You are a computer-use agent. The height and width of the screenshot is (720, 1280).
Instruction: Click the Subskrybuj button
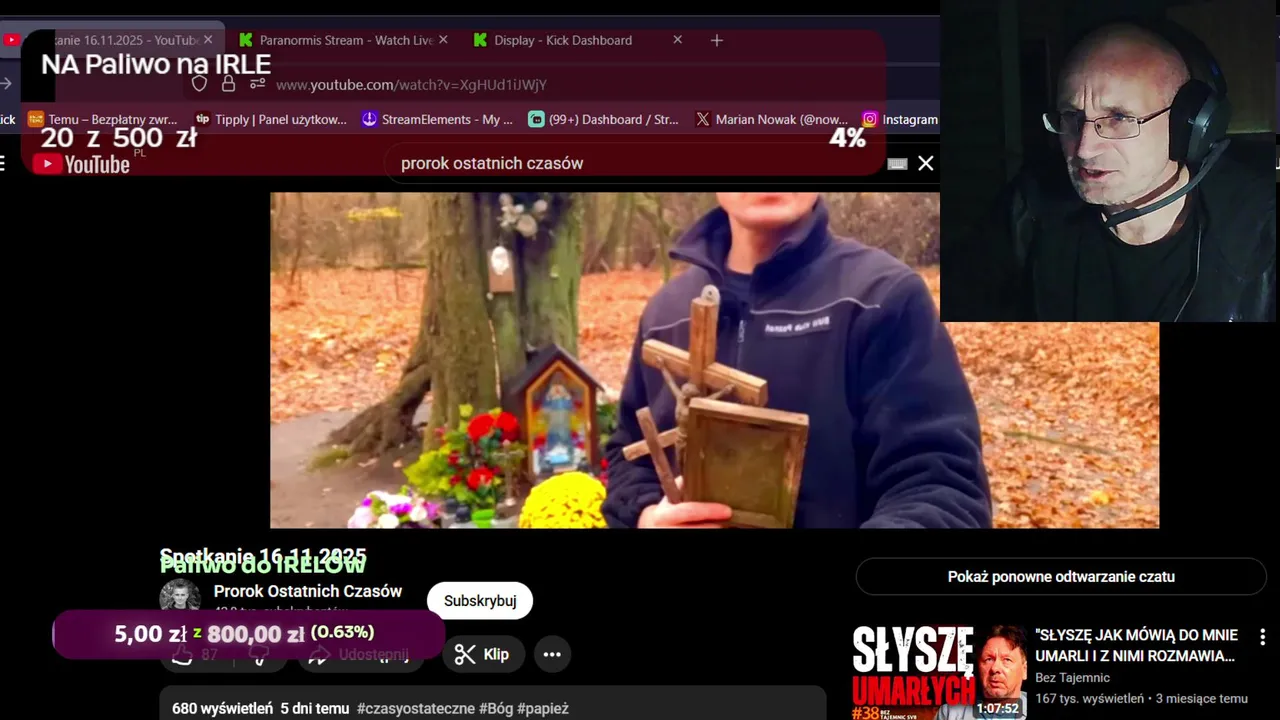pyautogui.click(x=480, y=601)
